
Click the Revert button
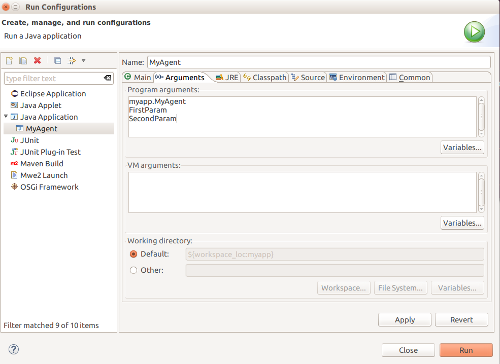click(x=462, y=320)
